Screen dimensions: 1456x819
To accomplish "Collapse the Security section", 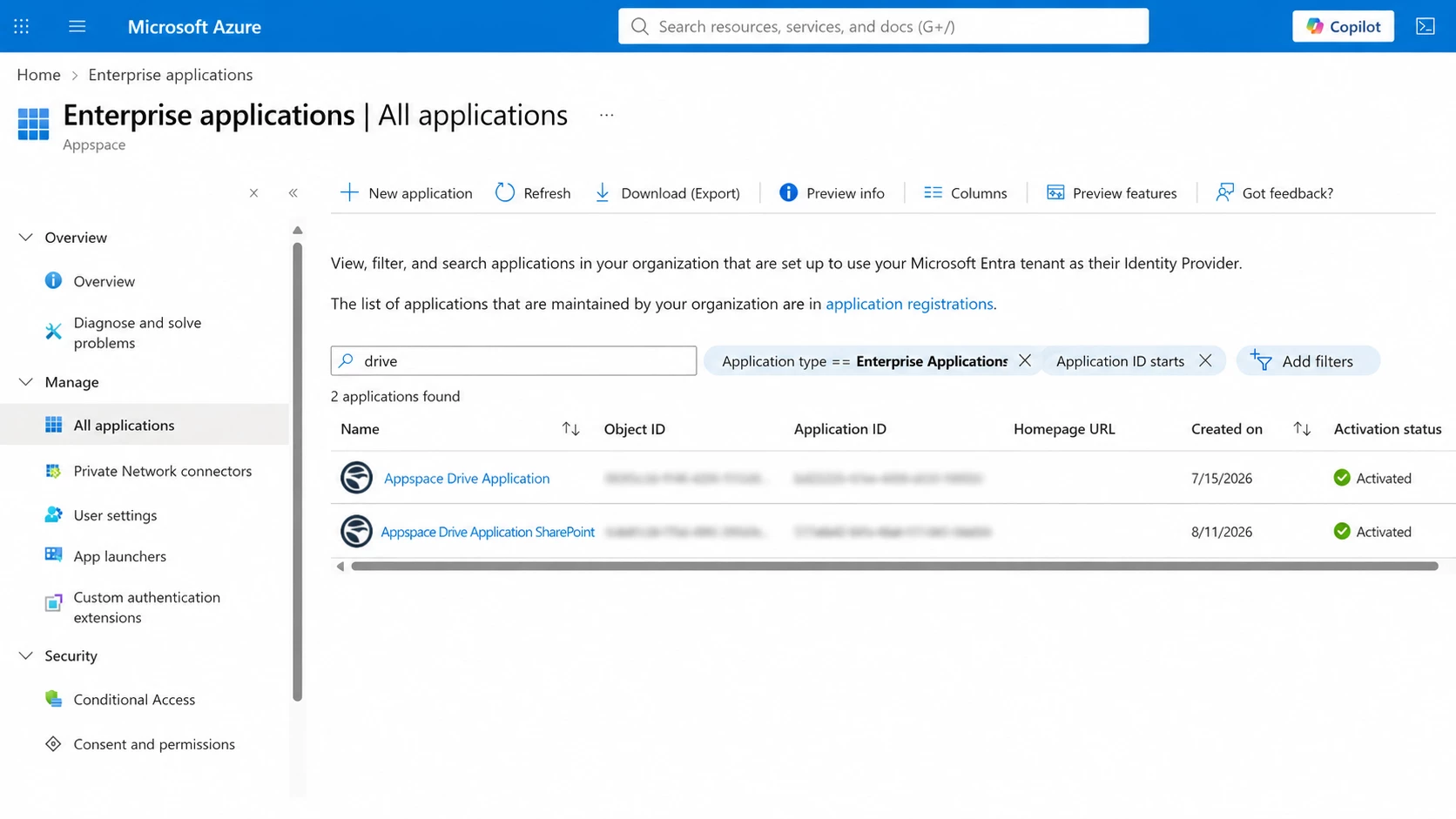I will (x=26, y=656).
